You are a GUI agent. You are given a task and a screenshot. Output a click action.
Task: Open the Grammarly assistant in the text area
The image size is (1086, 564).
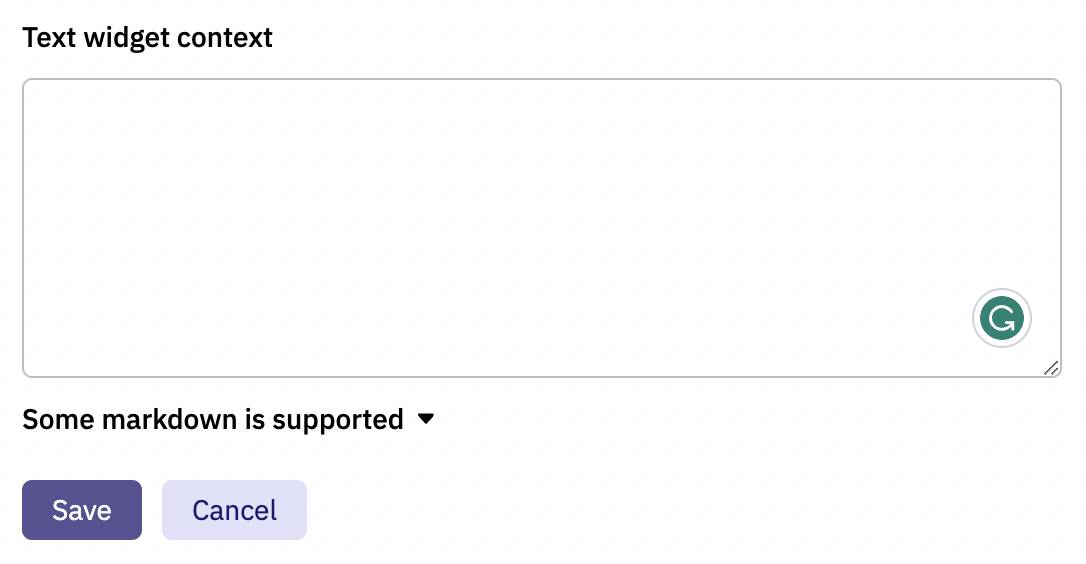[x=1002, y=318]
